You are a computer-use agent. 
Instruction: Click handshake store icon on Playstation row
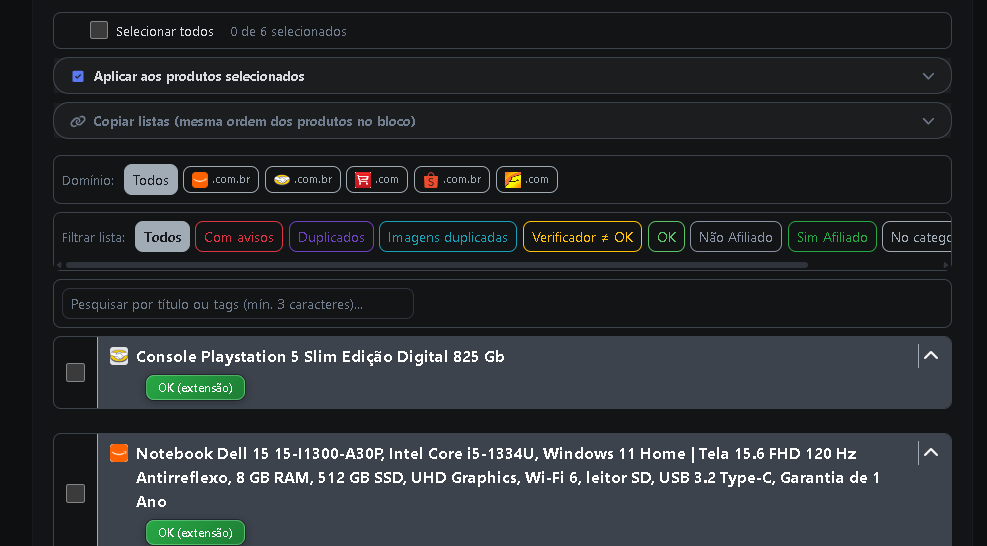coord(119,356)
